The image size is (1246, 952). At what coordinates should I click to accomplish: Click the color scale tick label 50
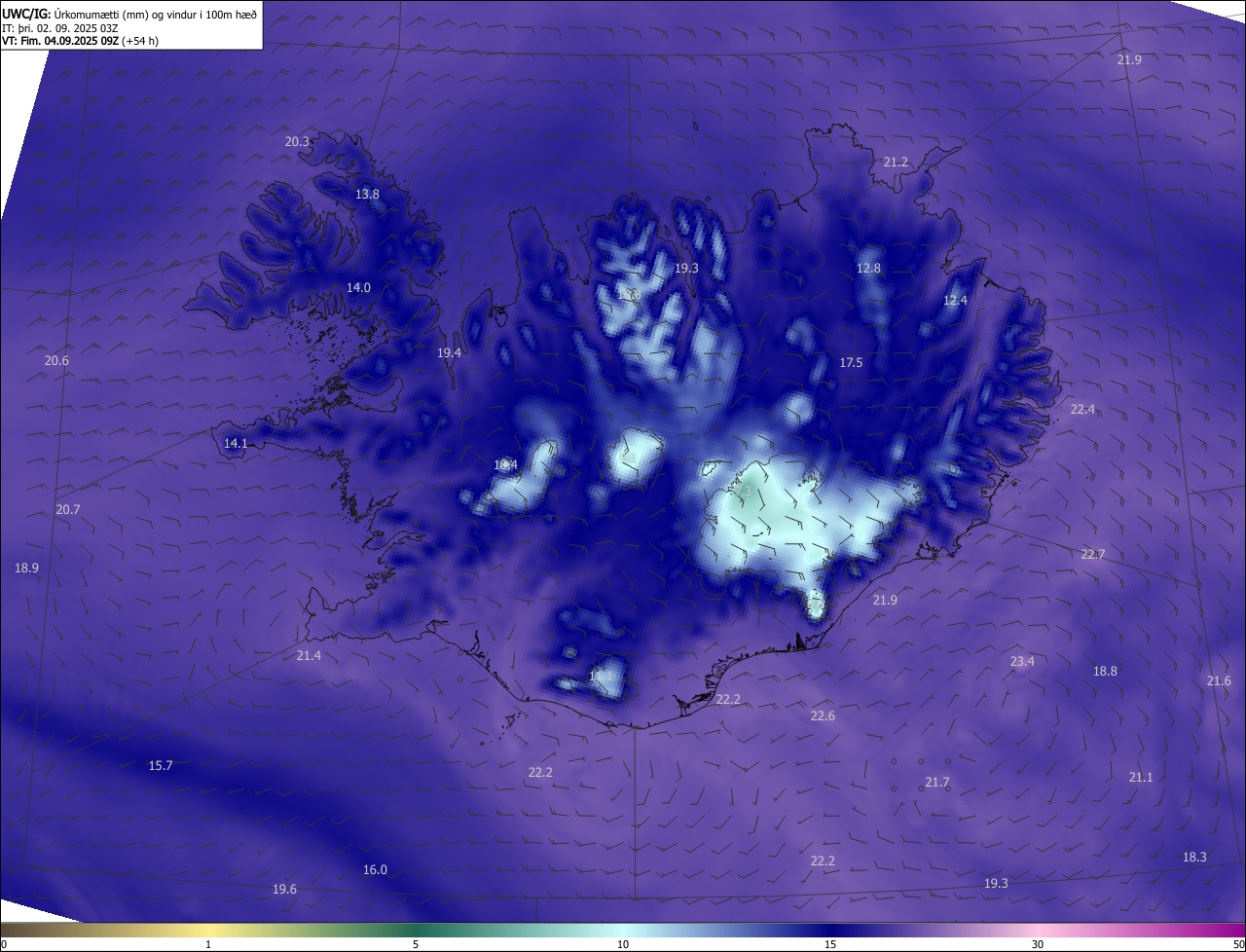pos(1238,944)
